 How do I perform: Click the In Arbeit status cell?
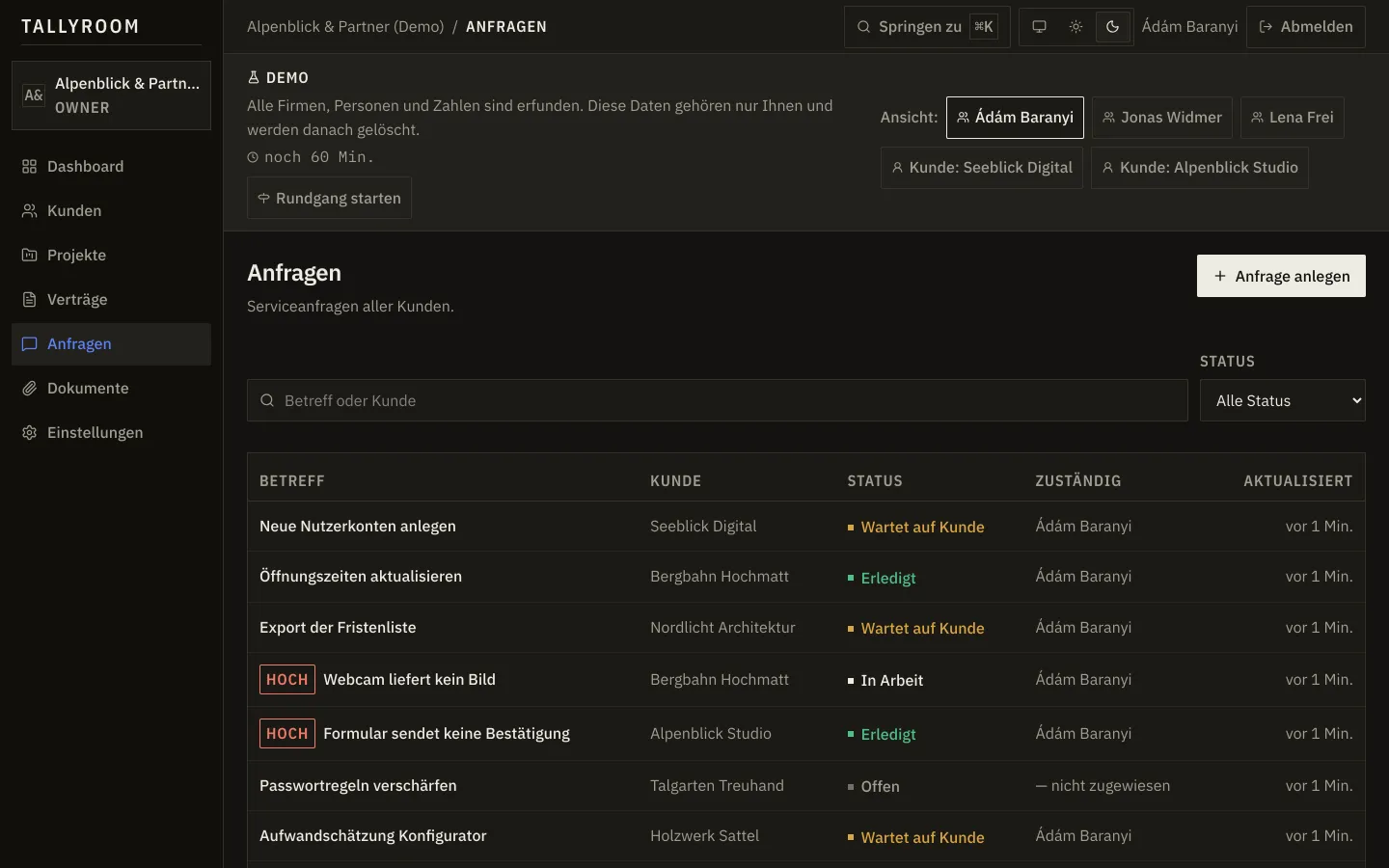(x=885, y=681)
